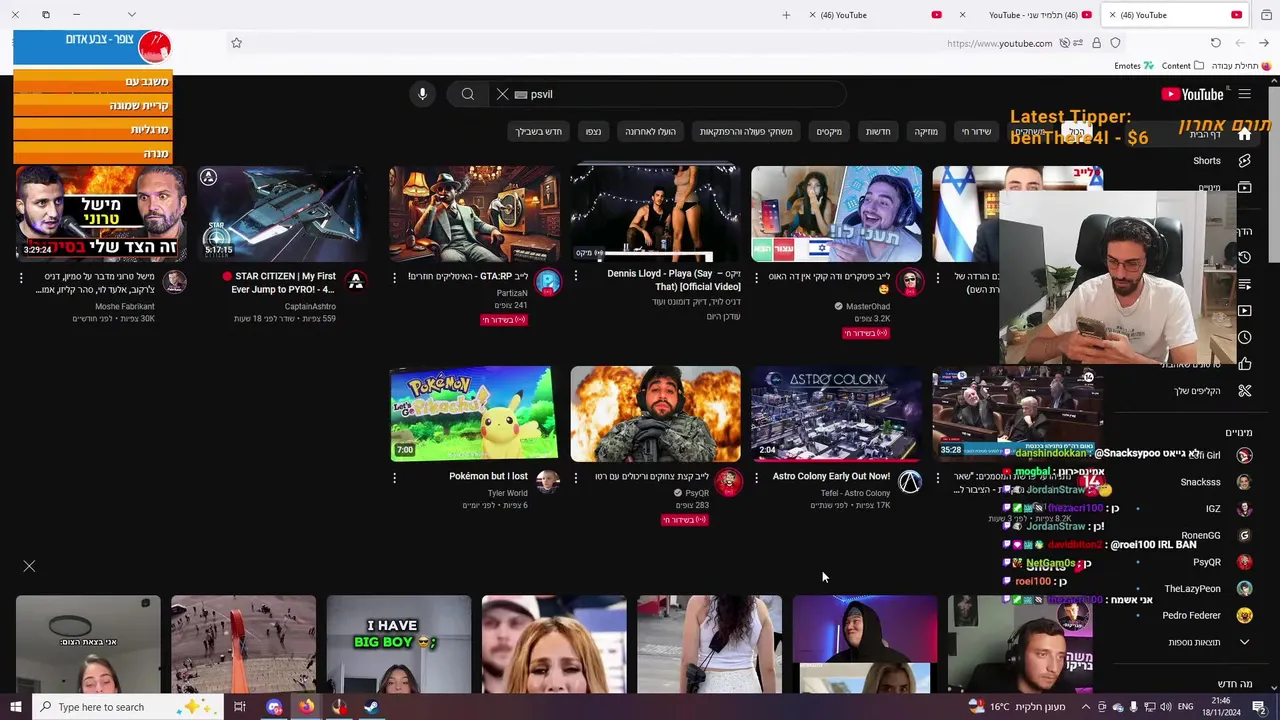Open Watch later clock icon
The width and height of the screenshot is (1280, 720).
click(1244, 337)
